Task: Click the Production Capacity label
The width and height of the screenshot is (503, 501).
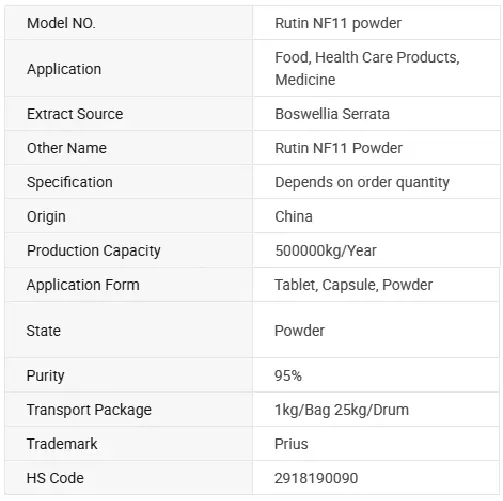Action: (x=94, y=251)
